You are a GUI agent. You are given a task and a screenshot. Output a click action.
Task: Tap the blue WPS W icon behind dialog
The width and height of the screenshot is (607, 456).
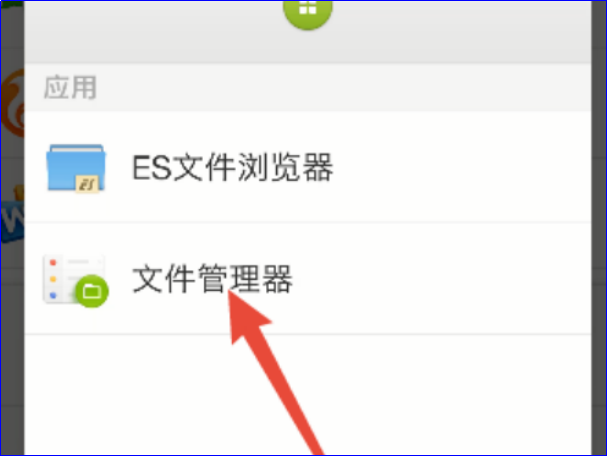(12, 221)
